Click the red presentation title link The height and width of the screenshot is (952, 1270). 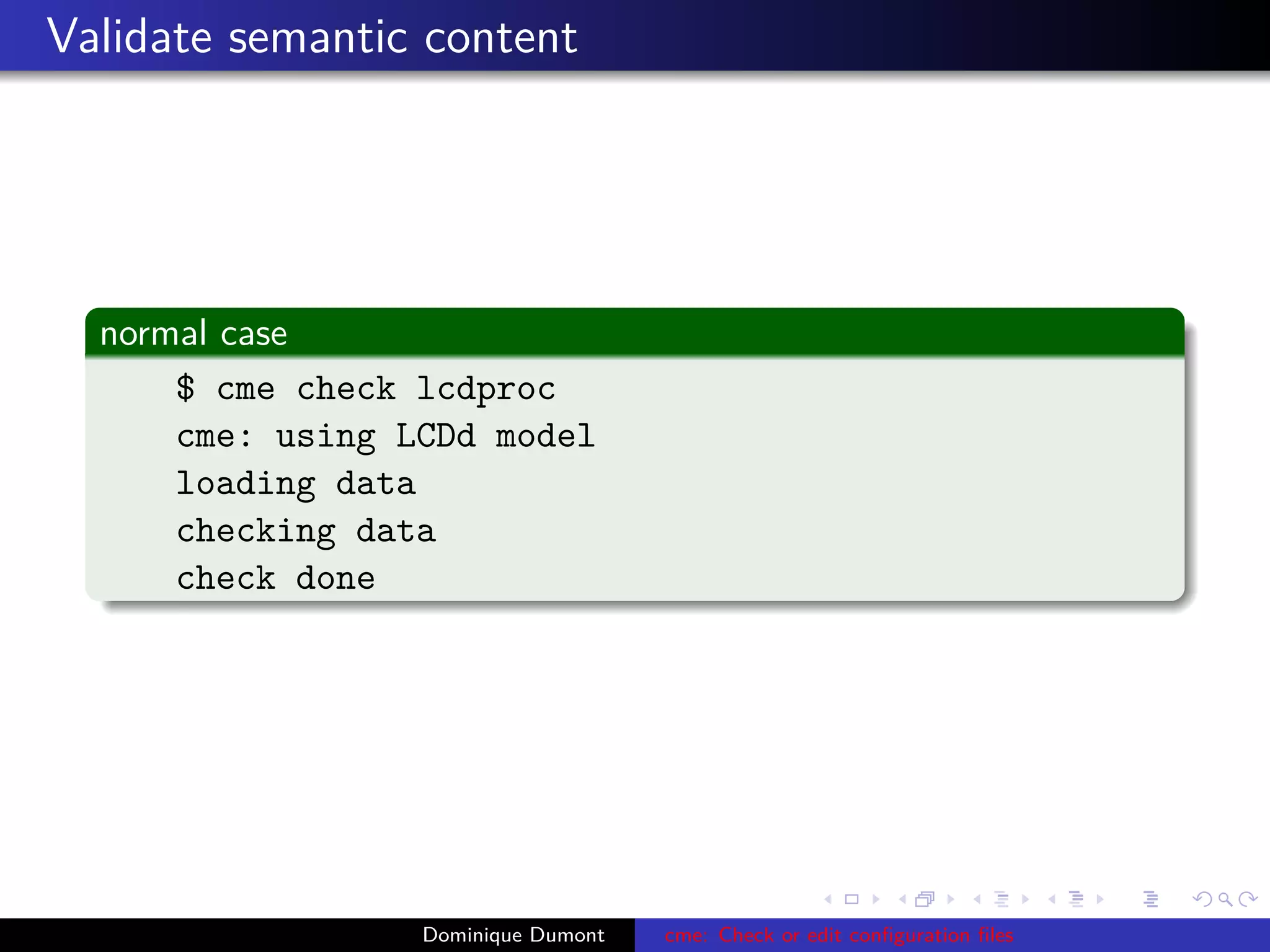(839, 935)
